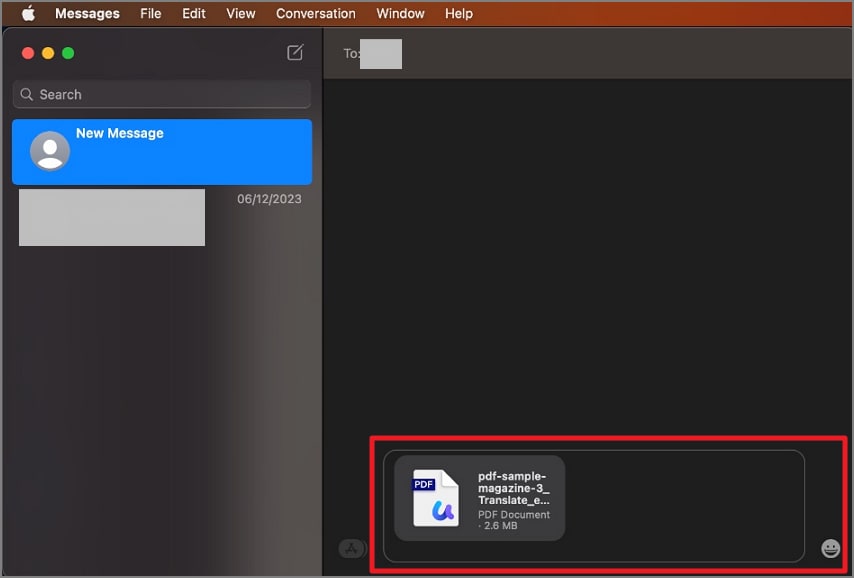Open the Conversation menu
854x578 pixels.
[x=316, y=14]
